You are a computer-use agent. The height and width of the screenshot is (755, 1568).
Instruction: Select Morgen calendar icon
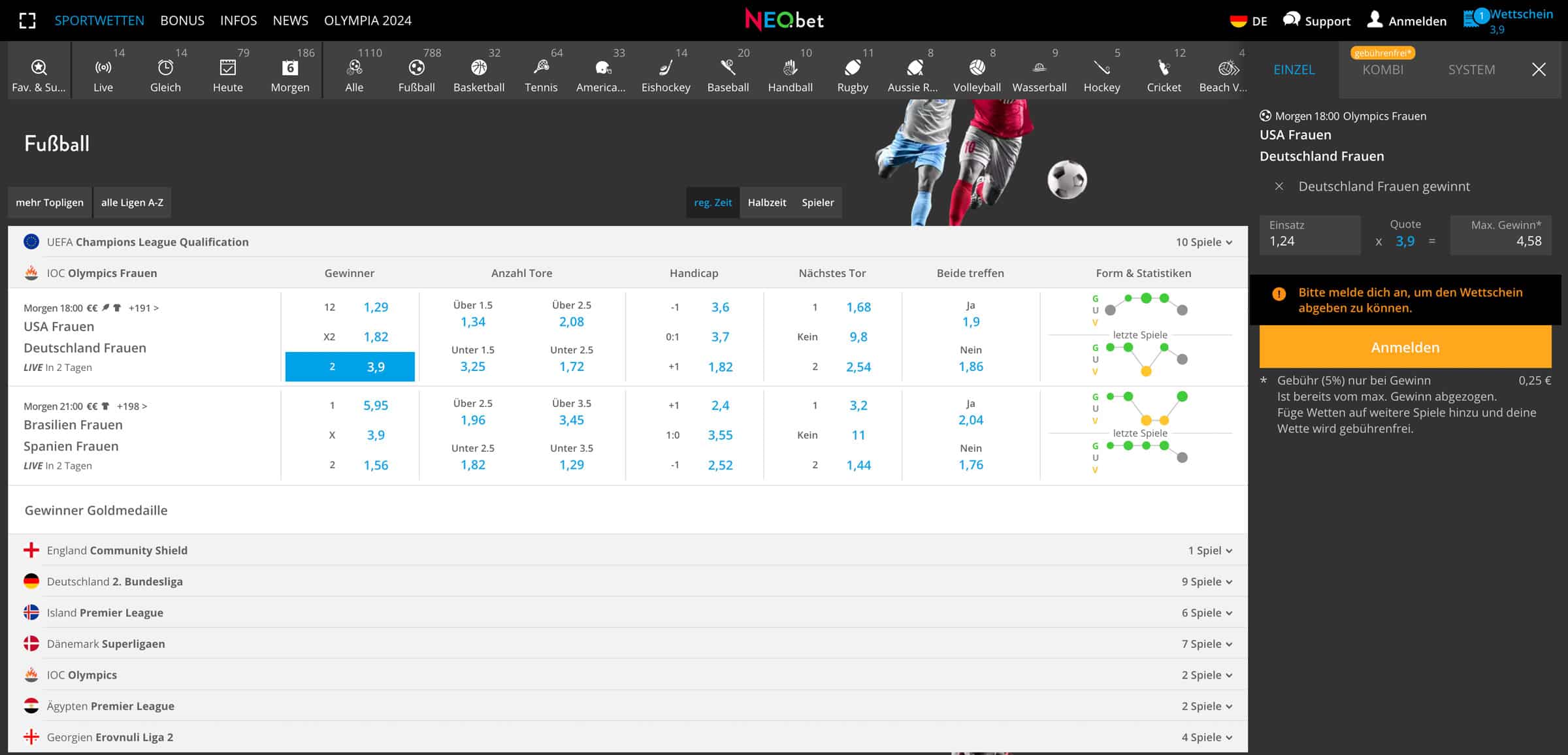[x=290, y=67]
